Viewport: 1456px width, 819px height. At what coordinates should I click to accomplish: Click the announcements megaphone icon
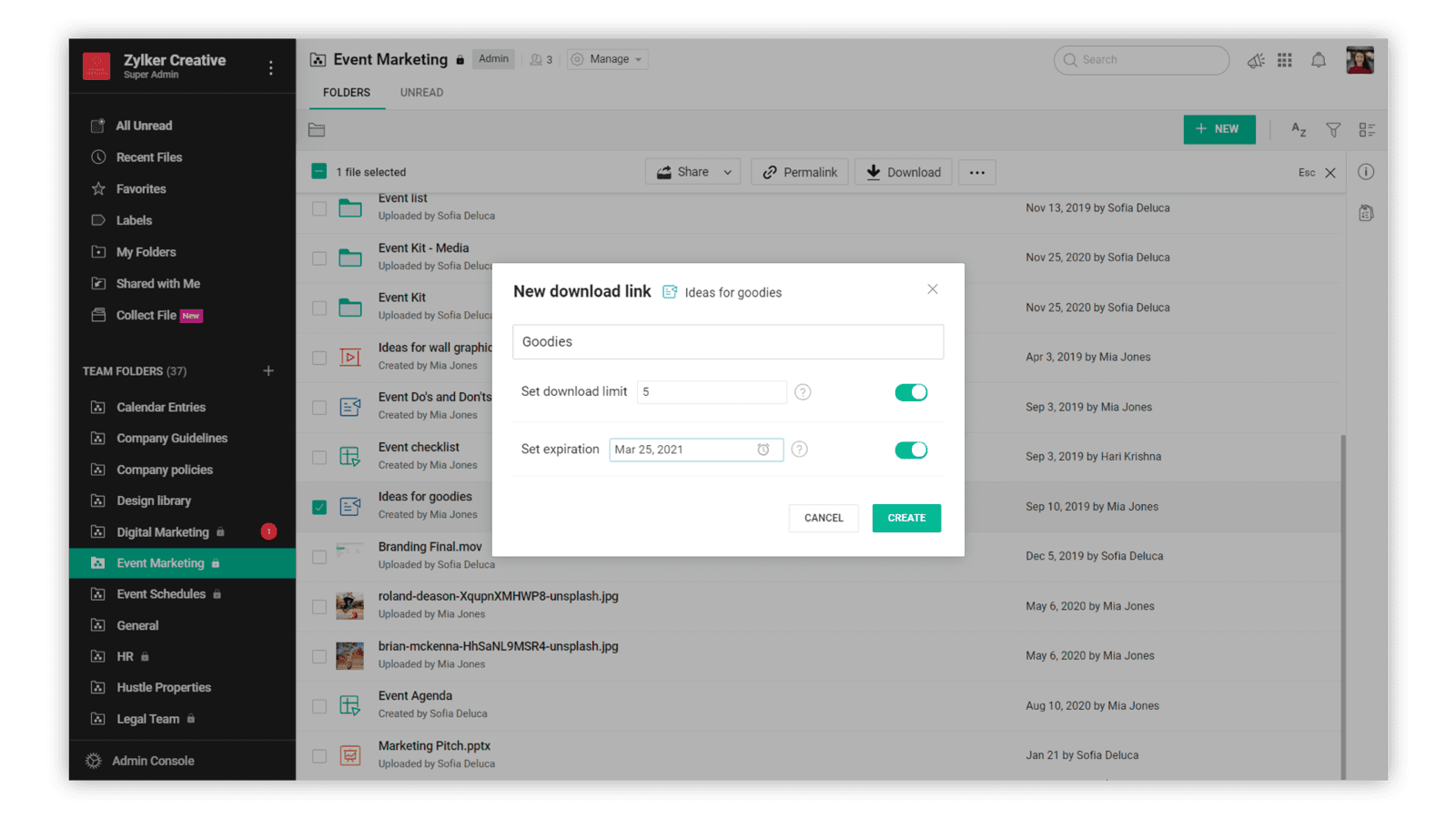(x=1256, y=61)
